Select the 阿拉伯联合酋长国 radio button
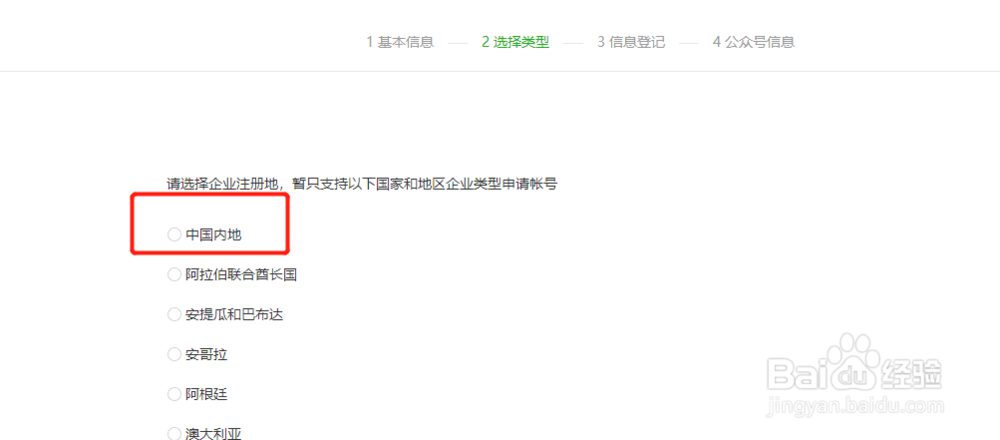The image size is (1000, 440). point(174,275)
